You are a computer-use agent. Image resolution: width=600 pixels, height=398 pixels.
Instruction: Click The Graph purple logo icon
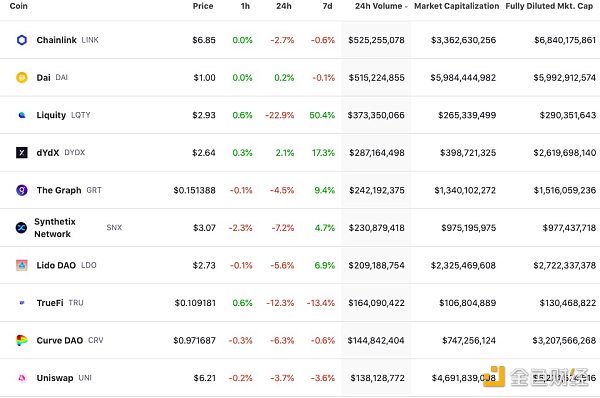[22, 190]
